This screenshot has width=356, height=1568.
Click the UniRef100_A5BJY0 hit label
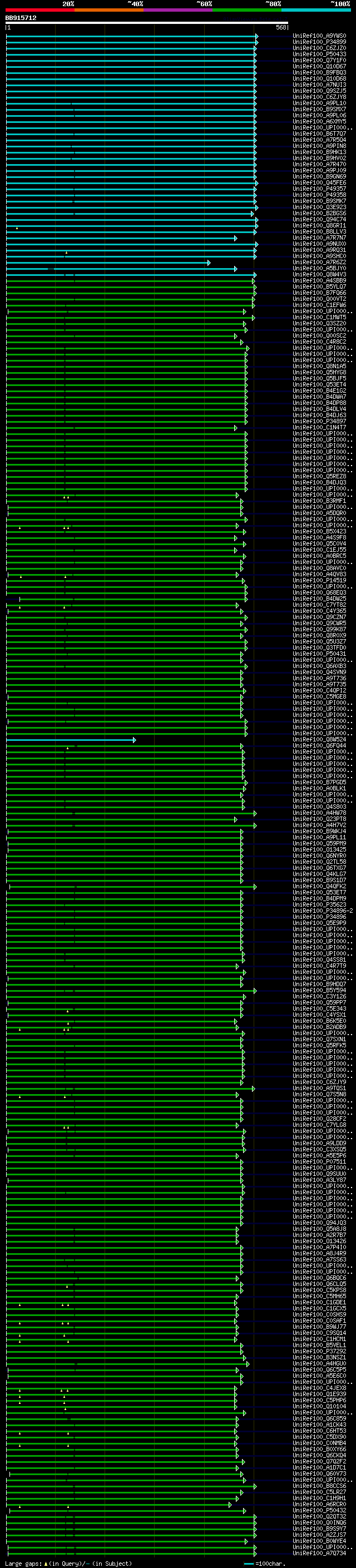(x=319, y=269)
